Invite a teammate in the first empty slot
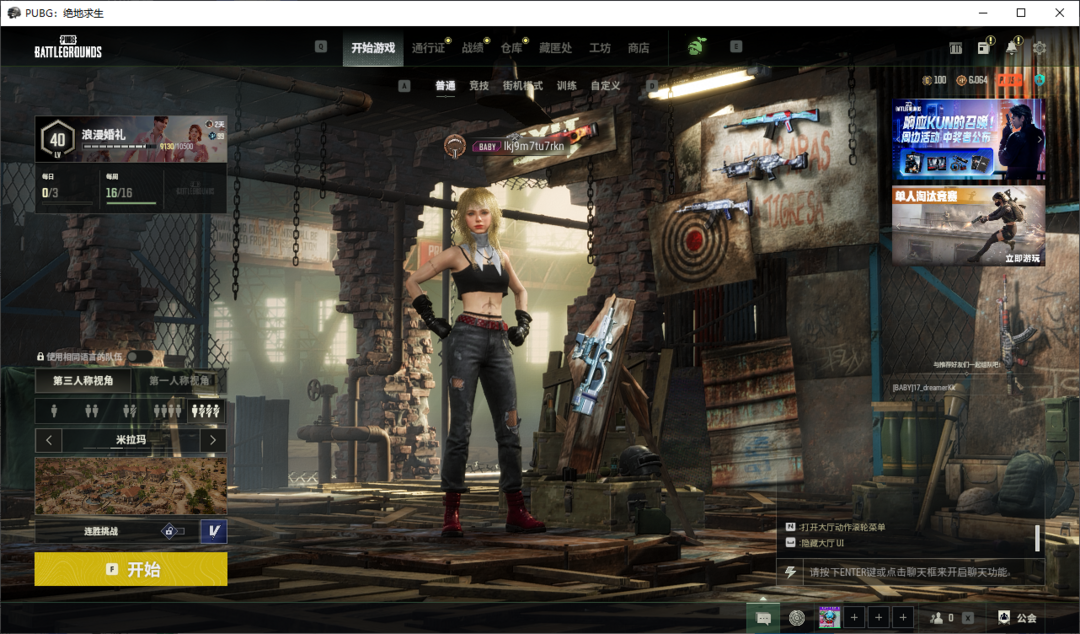This screenshot has width=1080, height=634. point(854,617)
